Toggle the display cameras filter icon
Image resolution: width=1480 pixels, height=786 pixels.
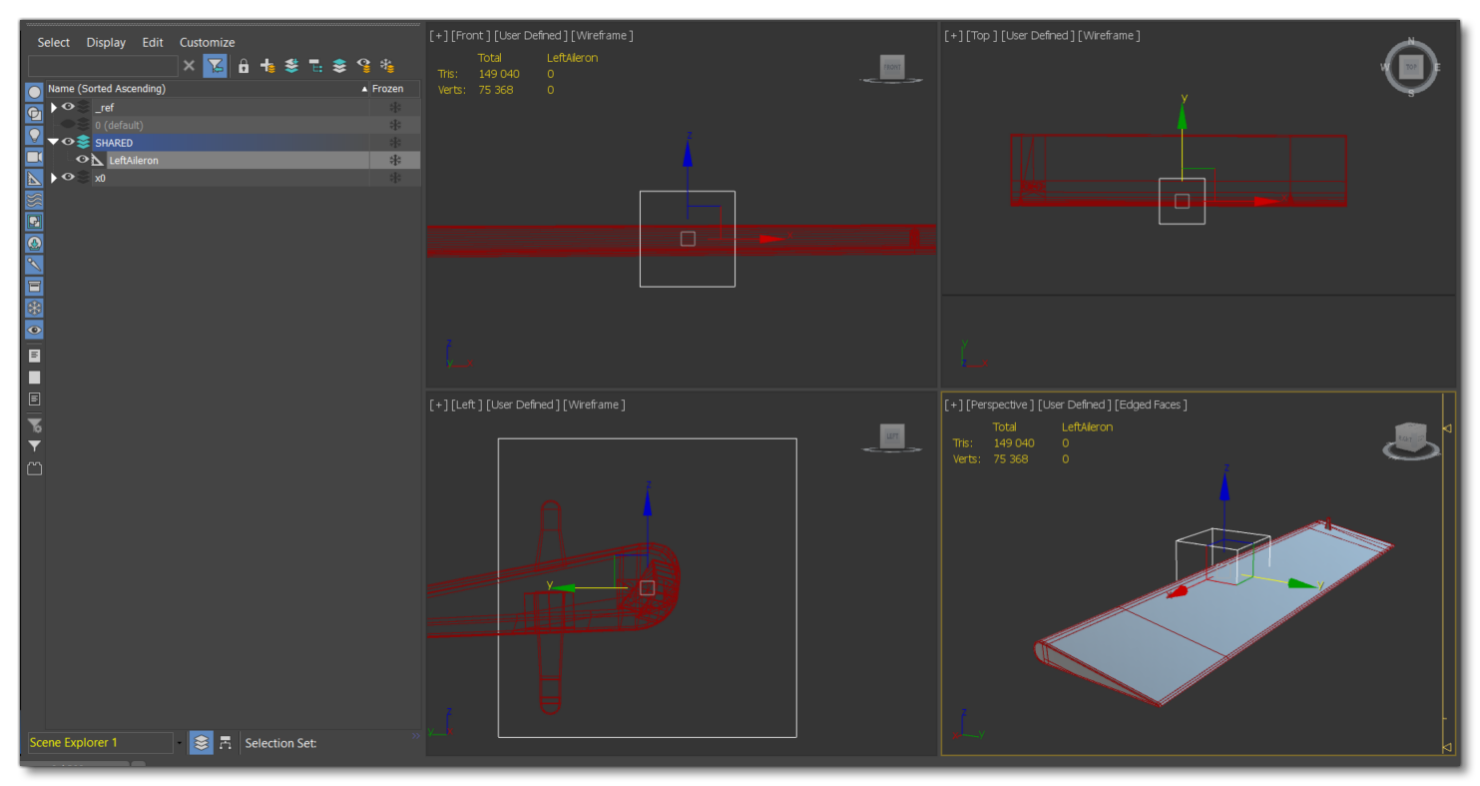click(34, 157)
